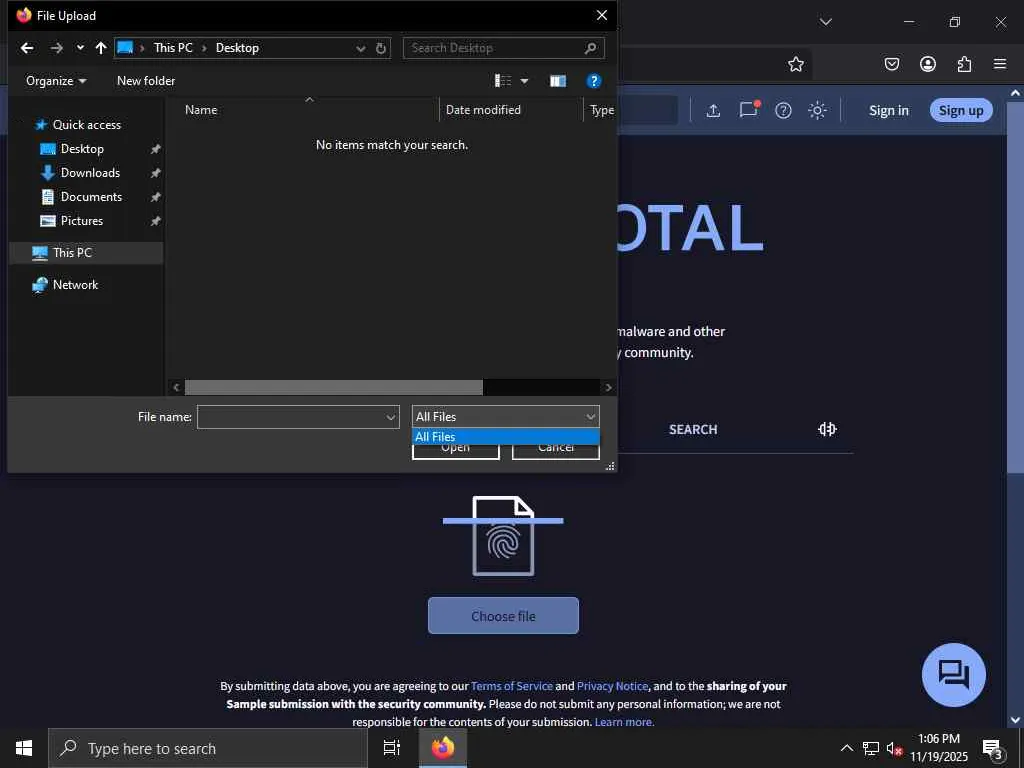The width and height of the screenshot is (1024, 768).
Task: Click the left arrow of horizontal scrollbar
Action: [x=176, y=387]
